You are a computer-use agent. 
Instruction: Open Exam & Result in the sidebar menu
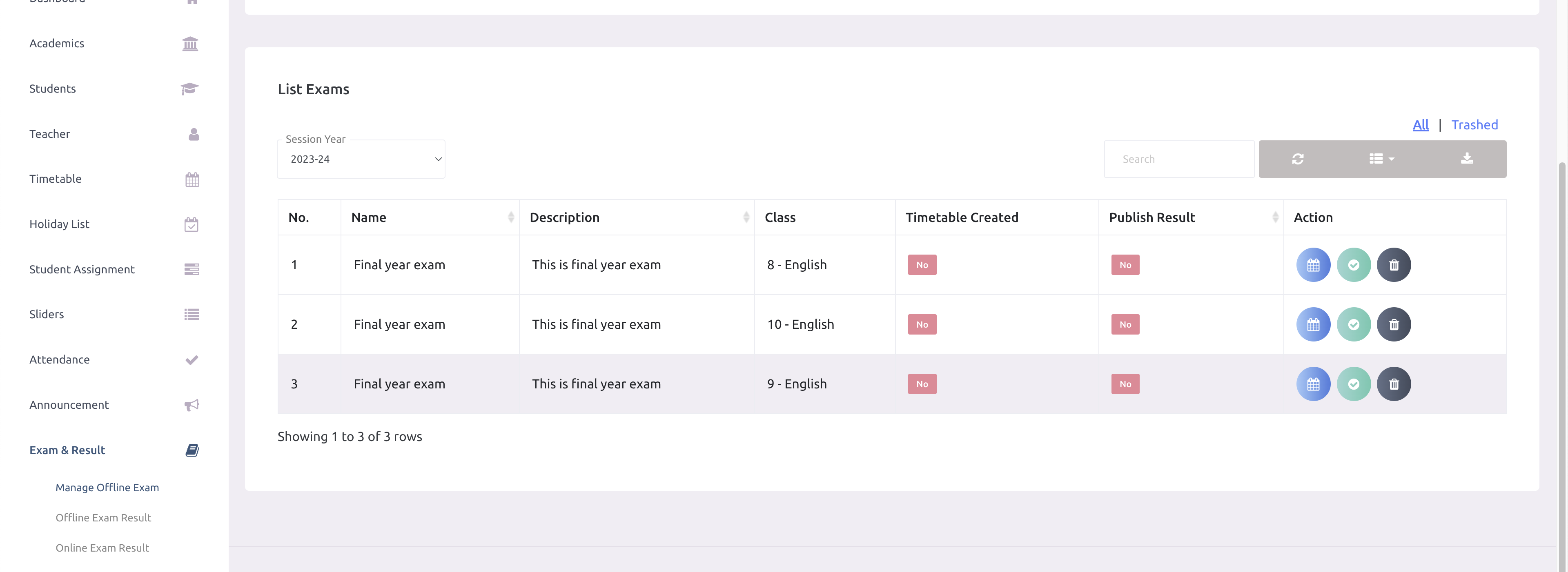pos(67,450)
